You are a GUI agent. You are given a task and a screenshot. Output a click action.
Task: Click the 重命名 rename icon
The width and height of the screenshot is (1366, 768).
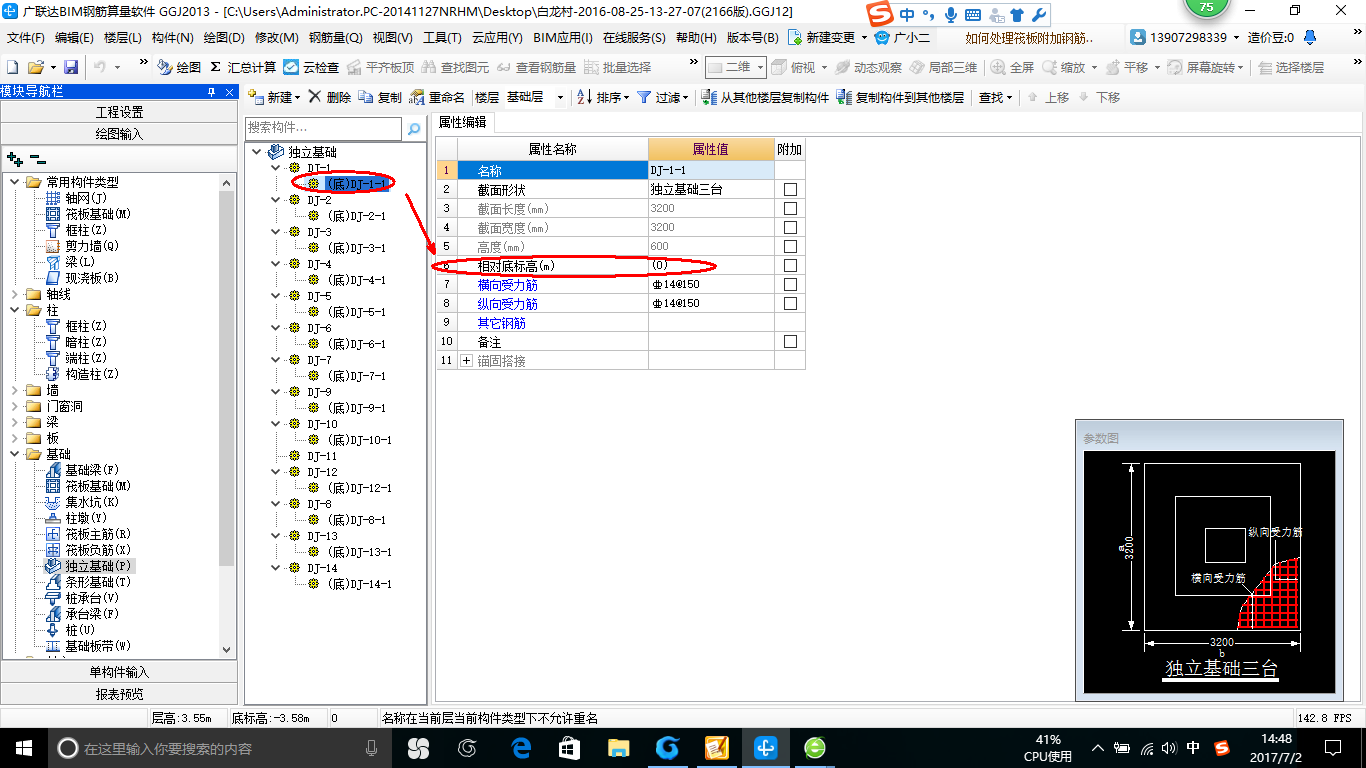pos(417,97)
